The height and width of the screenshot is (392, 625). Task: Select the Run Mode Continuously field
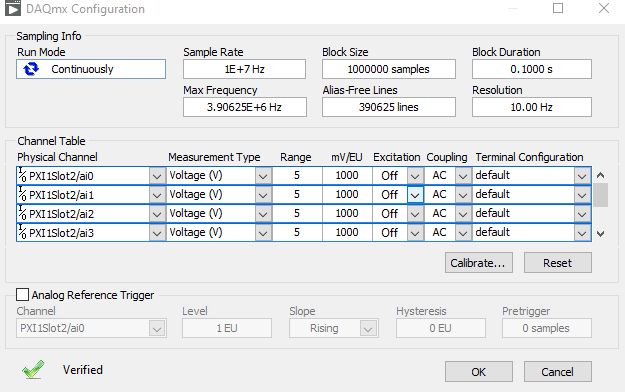tap(91, 69)
